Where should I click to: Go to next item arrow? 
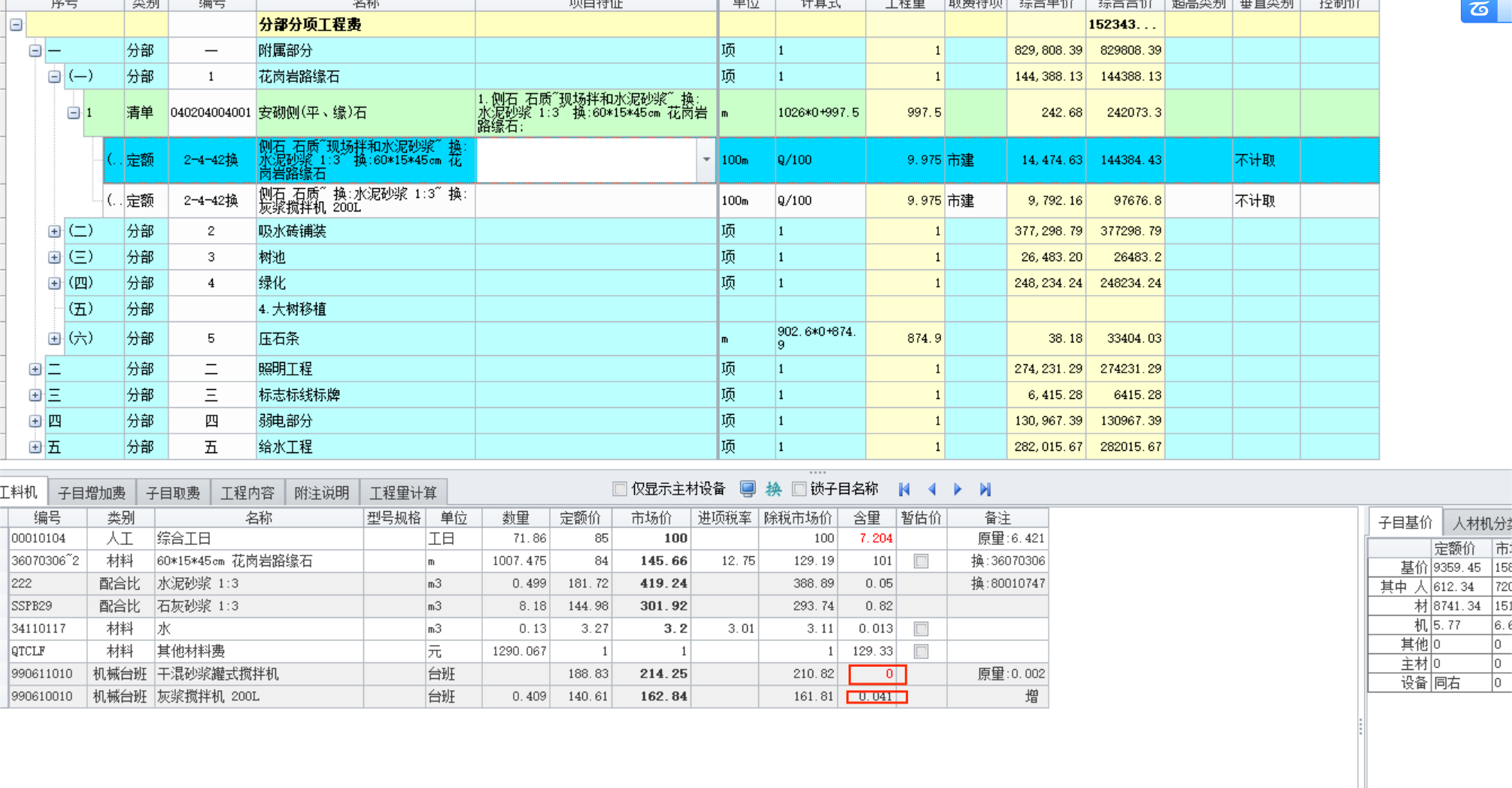958,489
